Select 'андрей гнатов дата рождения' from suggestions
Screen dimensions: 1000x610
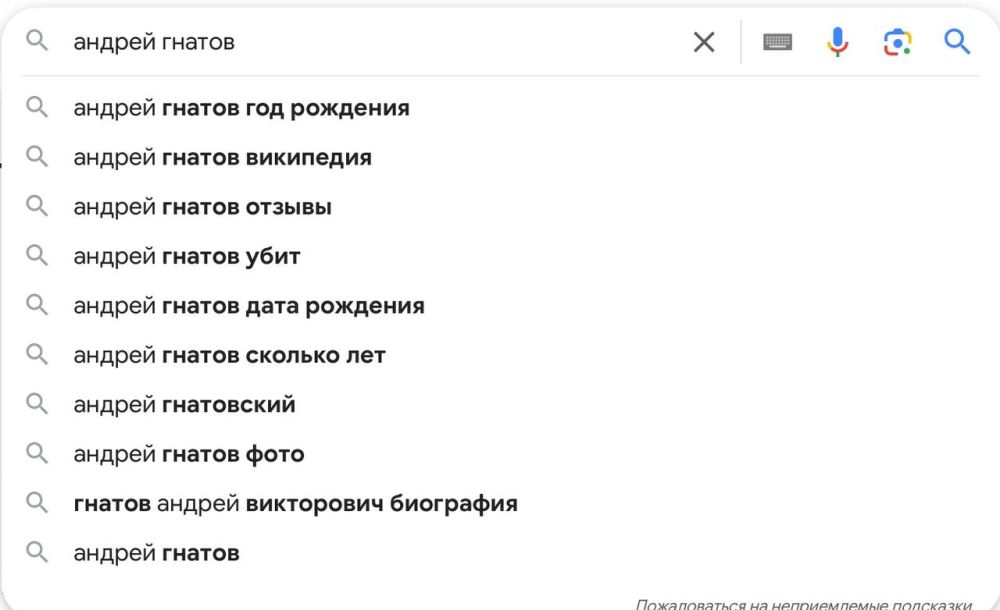click(248, 305)
